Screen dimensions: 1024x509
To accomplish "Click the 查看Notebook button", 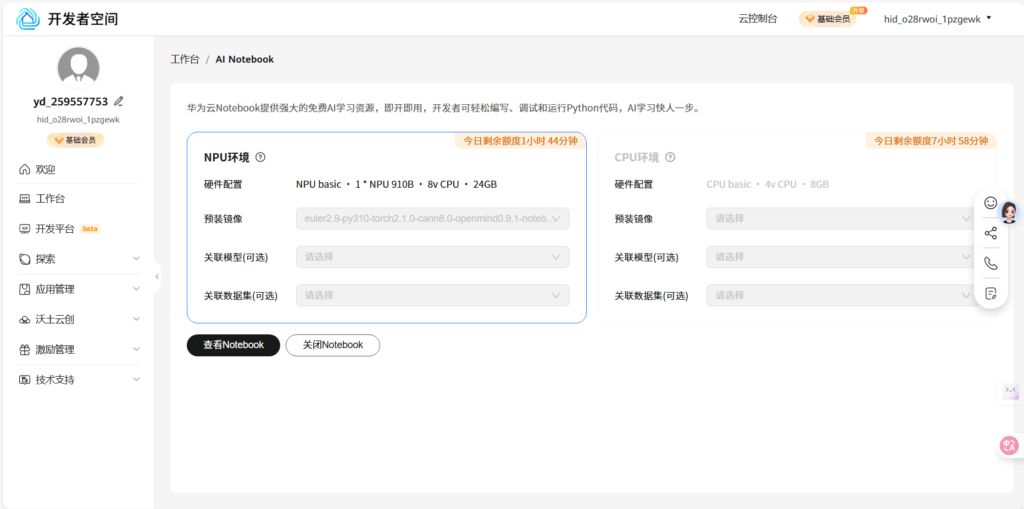I will point(233,345).
